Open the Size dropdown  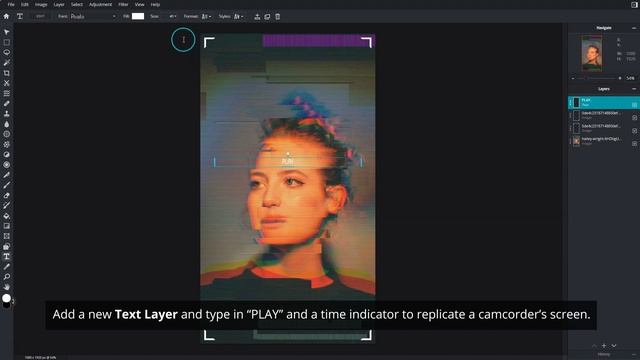click(172, 16)
